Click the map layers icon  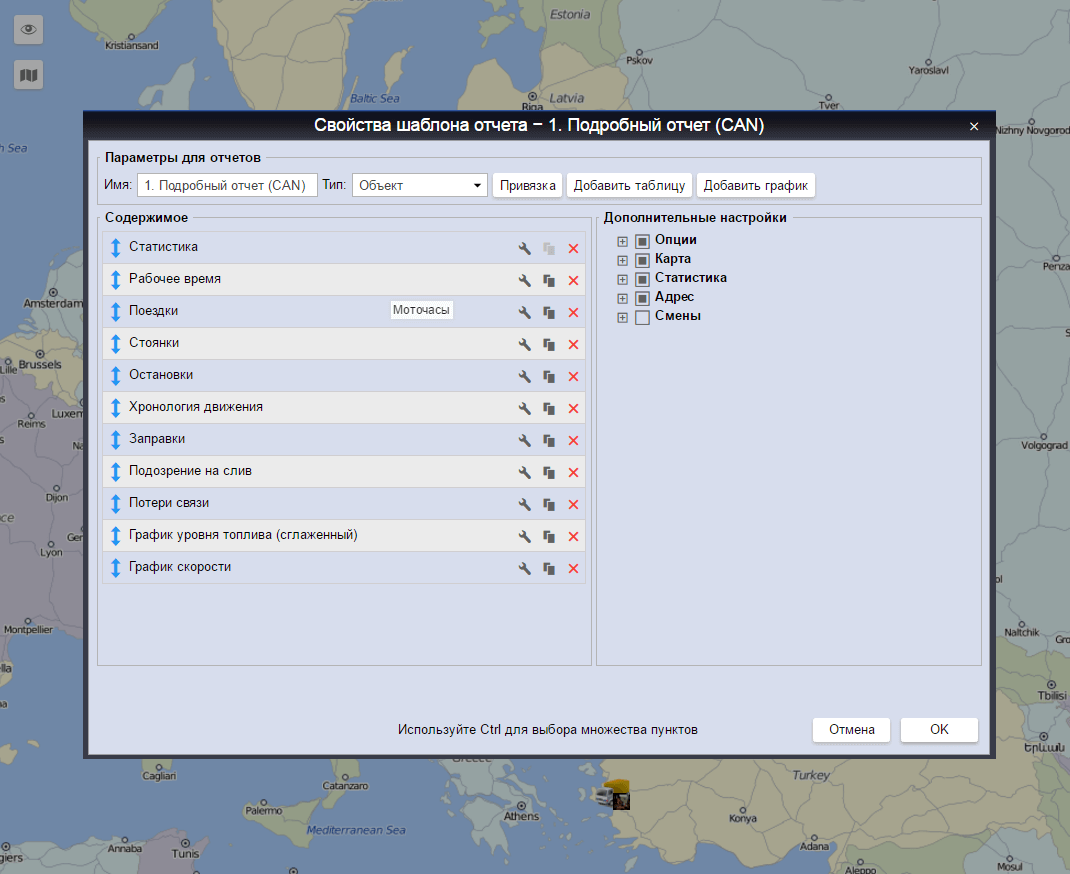tap(29, 75)
